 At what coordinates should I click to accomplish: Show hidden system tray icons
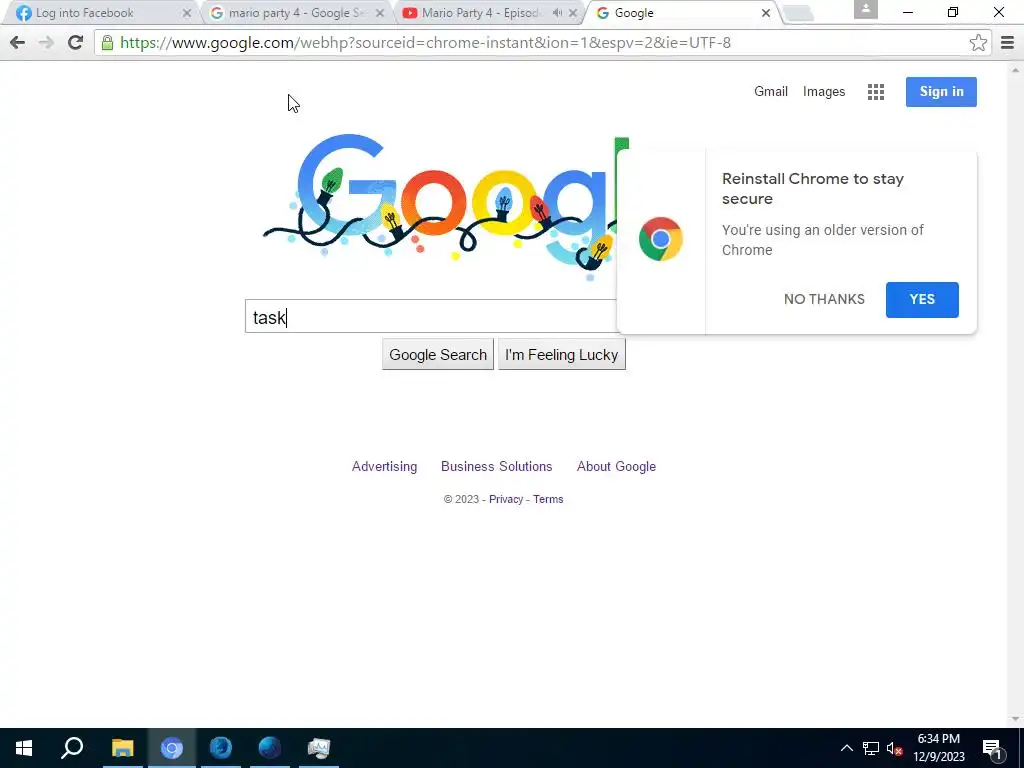(846, 748)
